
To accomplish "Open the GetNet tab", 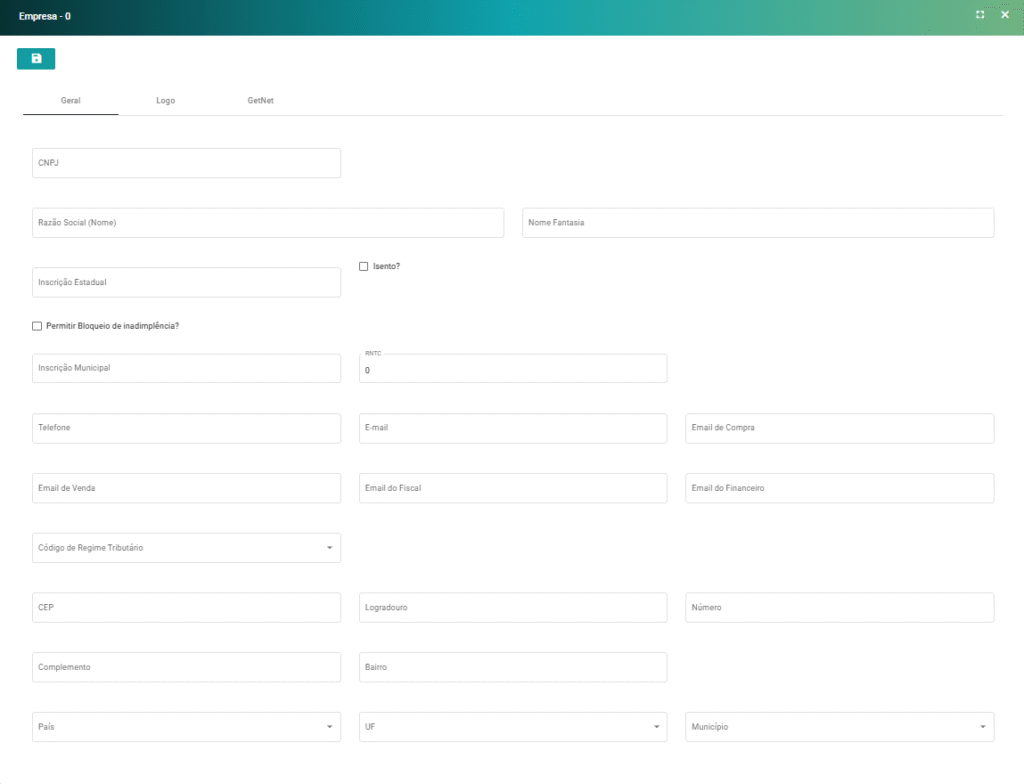I will click(x=261, y=101).
